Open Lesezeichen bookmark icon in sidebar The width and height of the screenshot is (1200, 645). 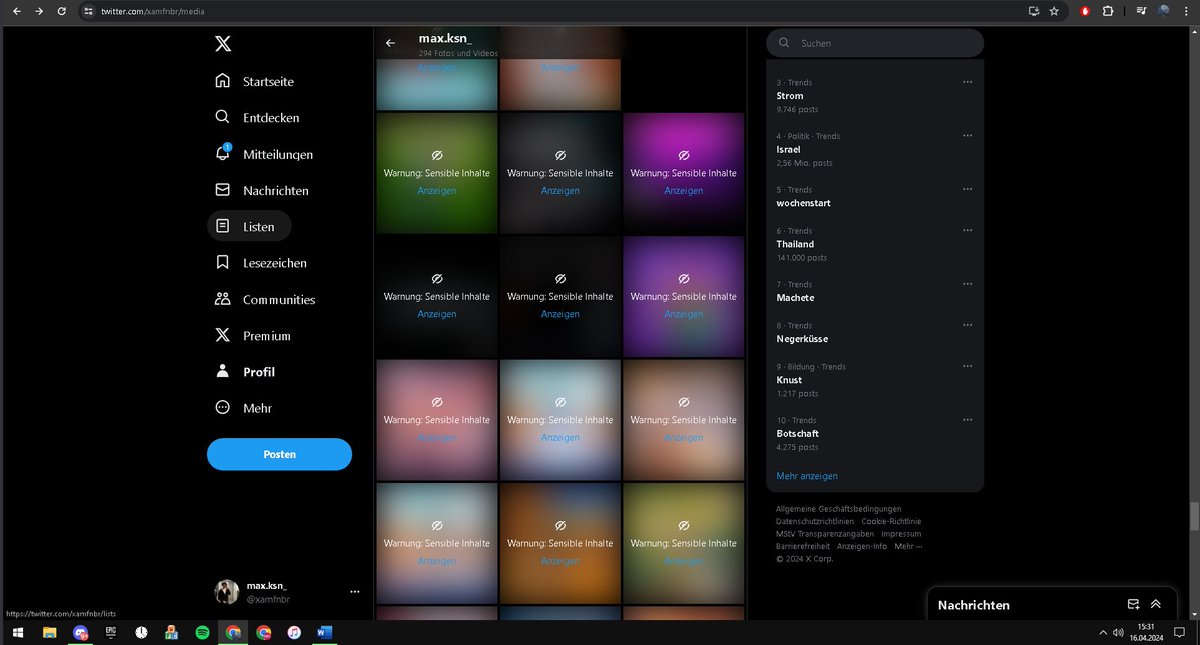pyautogui.click(x=223, y=262)
